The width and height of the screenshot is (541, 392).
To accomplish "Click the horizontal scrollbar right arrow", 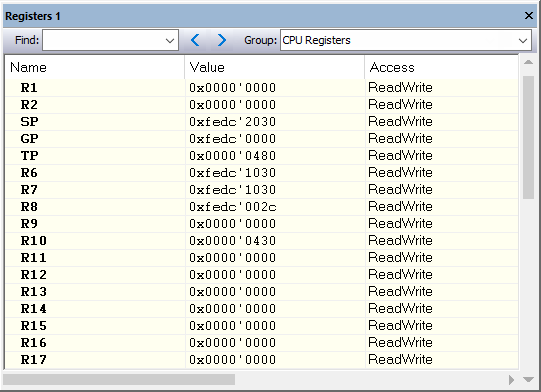I will point(511,380).
